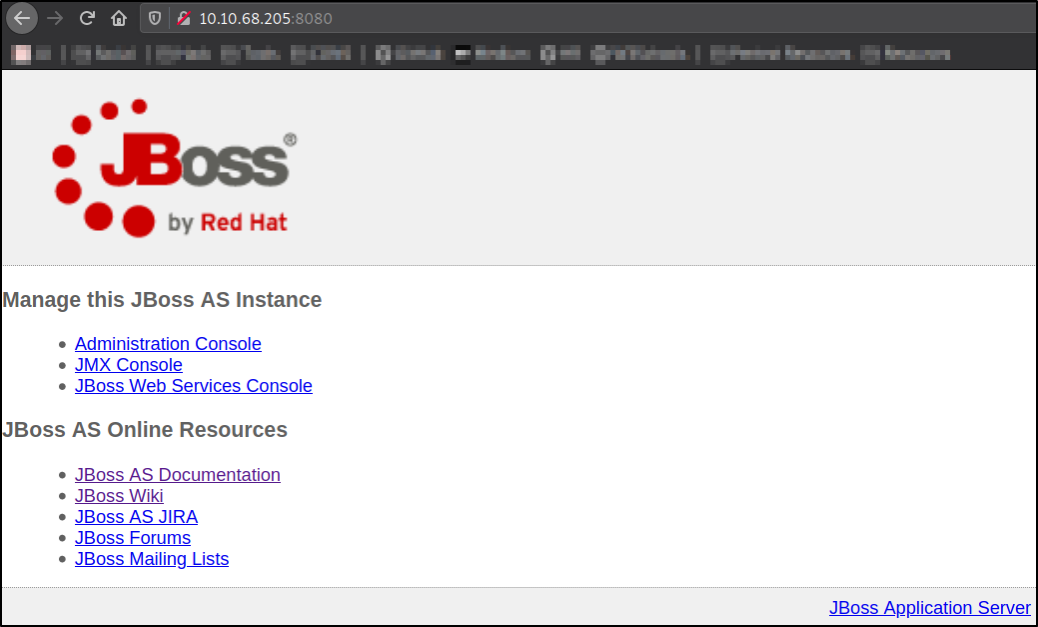This screenshot has width=1038, height=627.
Task: Select the 'Manage this JBoss AS Instance' heading
Action: (162, 300)
